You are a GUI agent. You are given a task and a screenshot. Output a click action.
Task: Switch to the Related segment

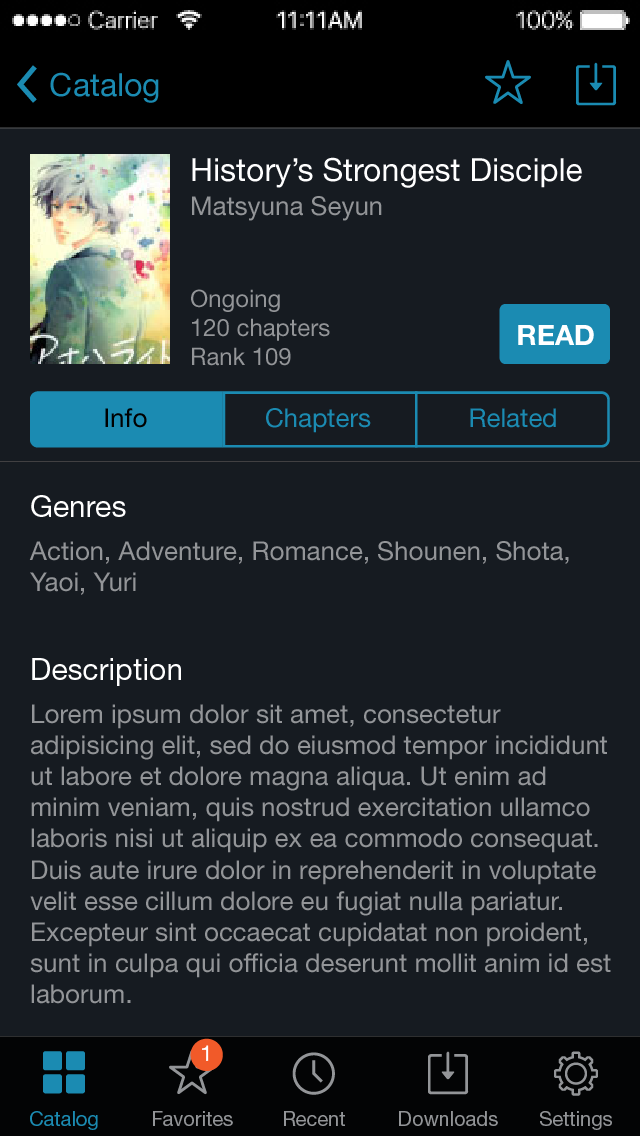pos(513,419)
